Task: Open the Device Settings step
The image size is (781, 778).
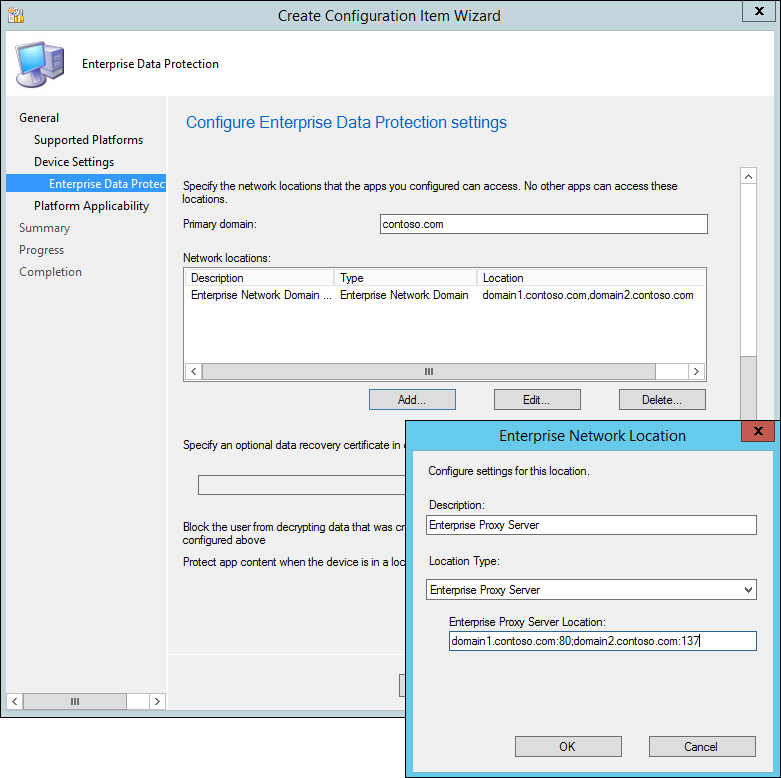Action: tap(74, 162)
